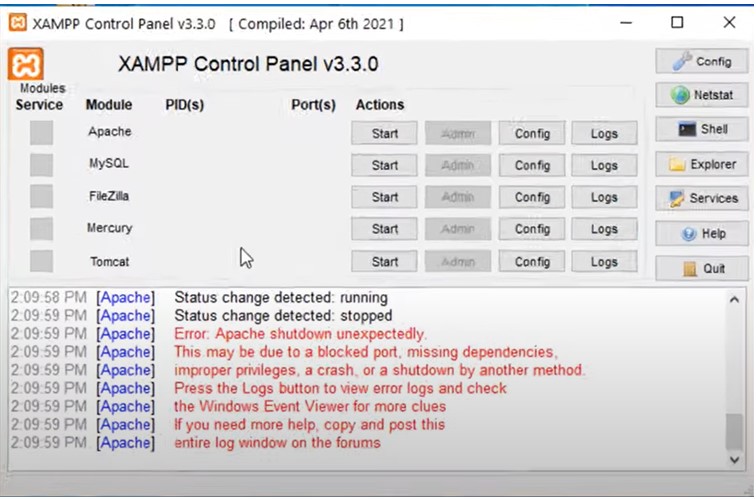Click the PID(s) column header
The image size is (756, 499).
pyautogui.click(x=185, y=105)
